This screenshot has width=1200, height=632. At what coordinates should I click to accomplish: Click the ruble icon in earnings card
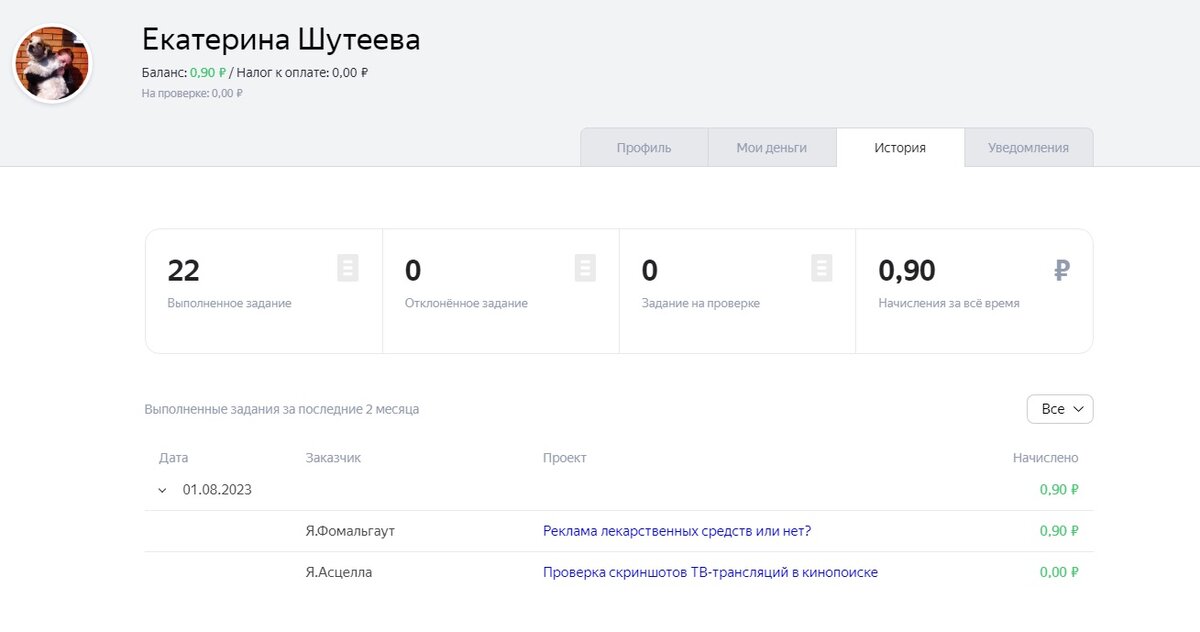tap(1062, 270)
